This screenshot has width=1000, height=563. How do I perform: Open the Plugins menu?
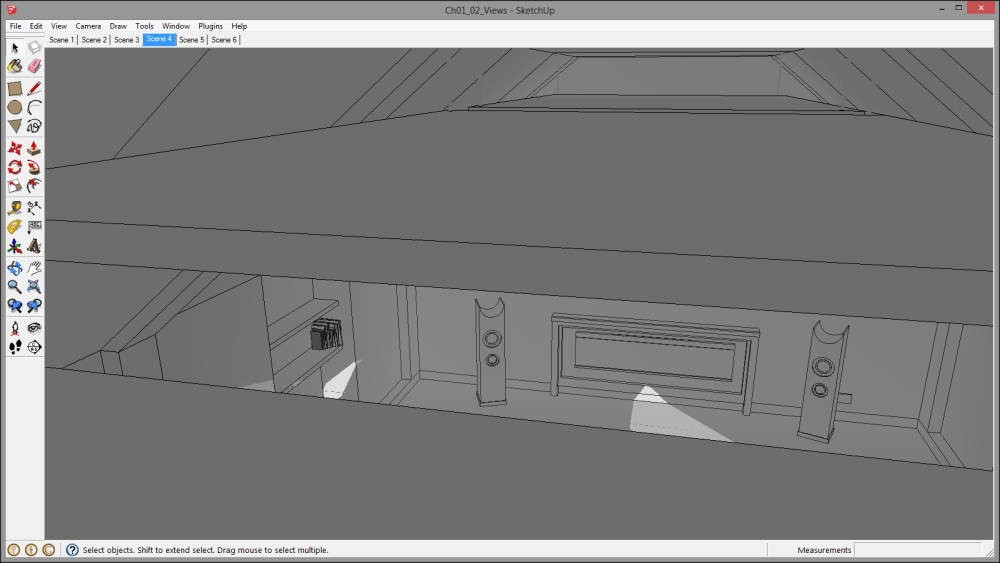pyautogui.click(x=210, y=26)
